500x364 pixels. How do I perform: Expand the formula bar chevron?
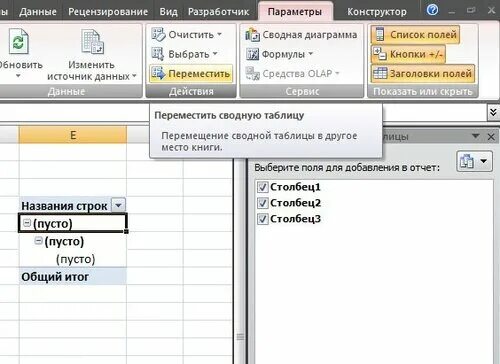[x=493, y=112]
